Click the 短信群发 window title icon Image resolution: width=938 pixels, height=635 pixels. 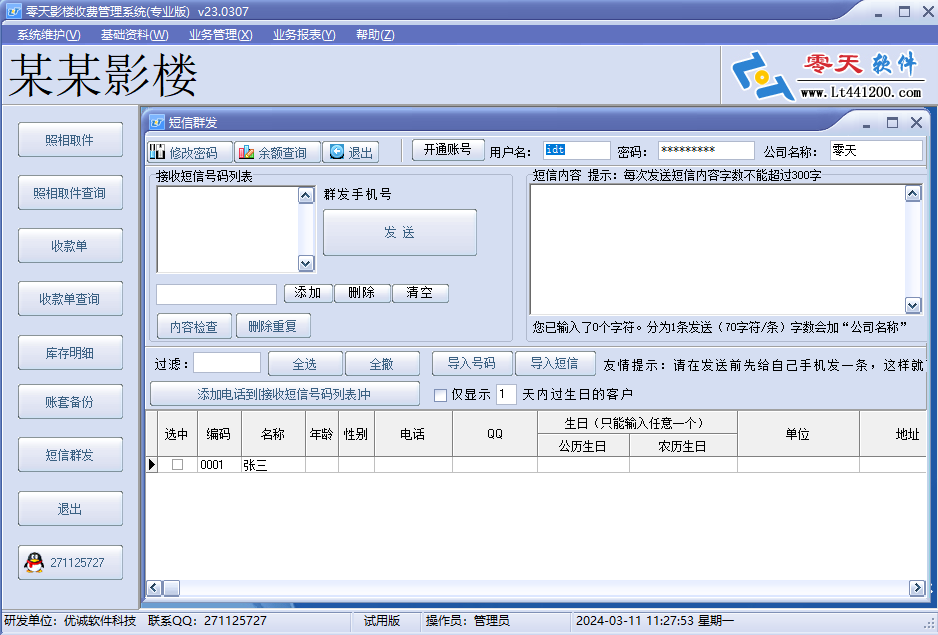pyautogui.click(x=156, y=122)
